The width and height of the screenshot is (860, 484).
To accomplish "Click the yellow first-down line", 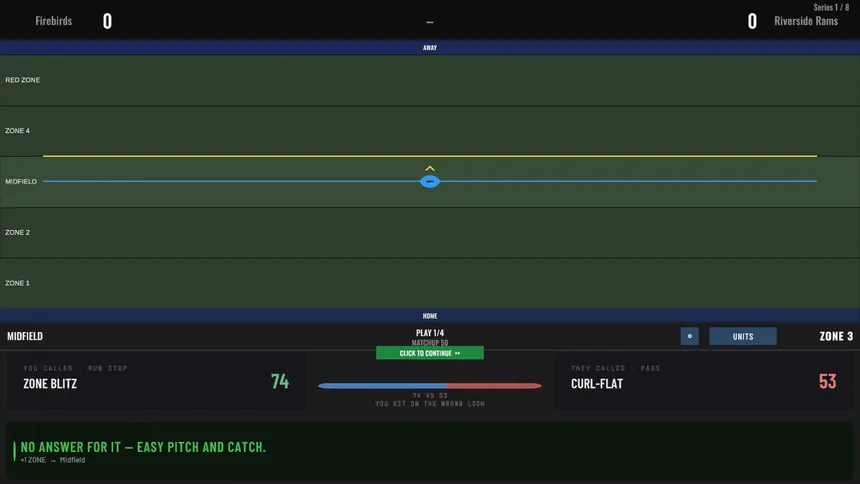I will [x=430, y=156].
